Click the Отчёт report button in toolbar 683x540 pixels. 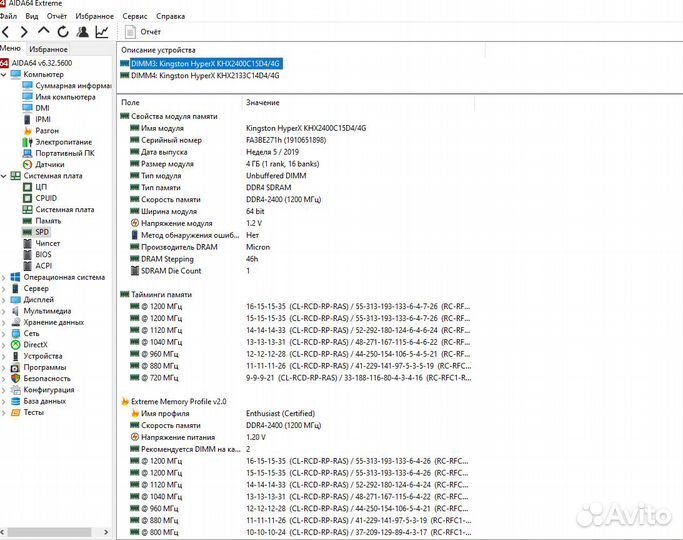143,32
